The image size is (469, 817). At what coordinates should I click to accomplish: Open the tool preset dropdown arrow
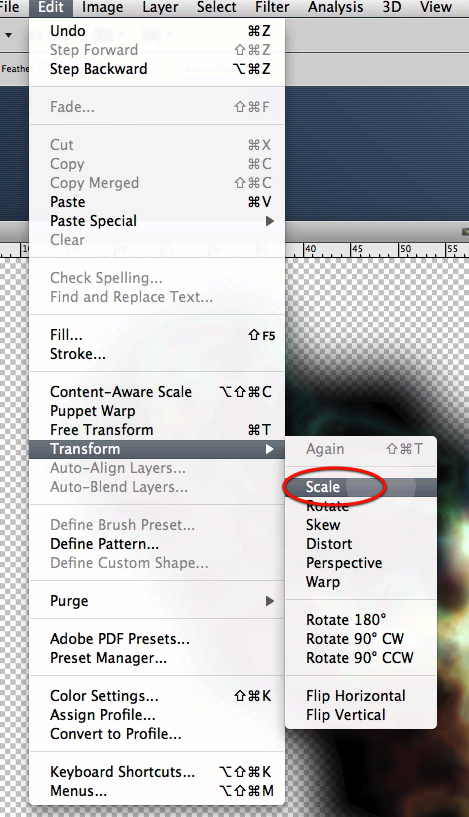coord(8,35)
